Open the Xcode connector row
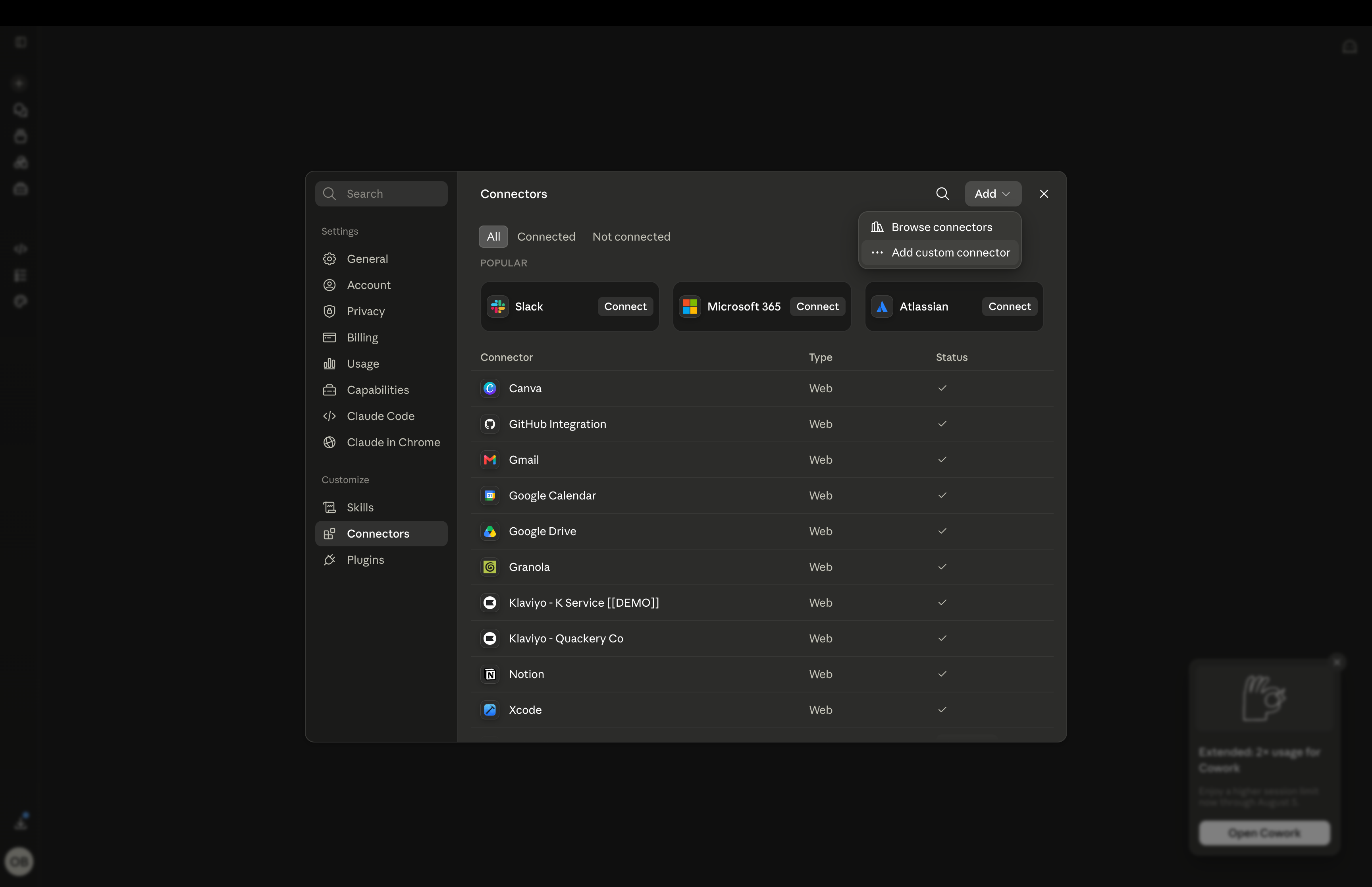The height and width of the screenshot is (887, 1372). (762, 710)
